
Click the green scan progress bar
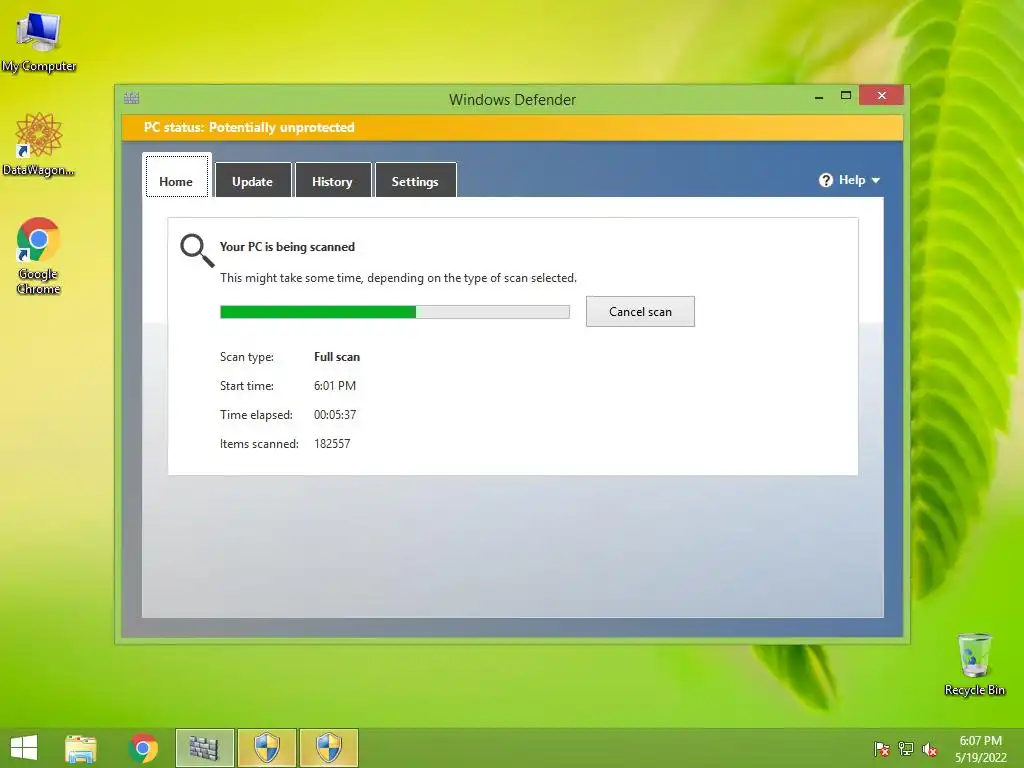[394, 312]
